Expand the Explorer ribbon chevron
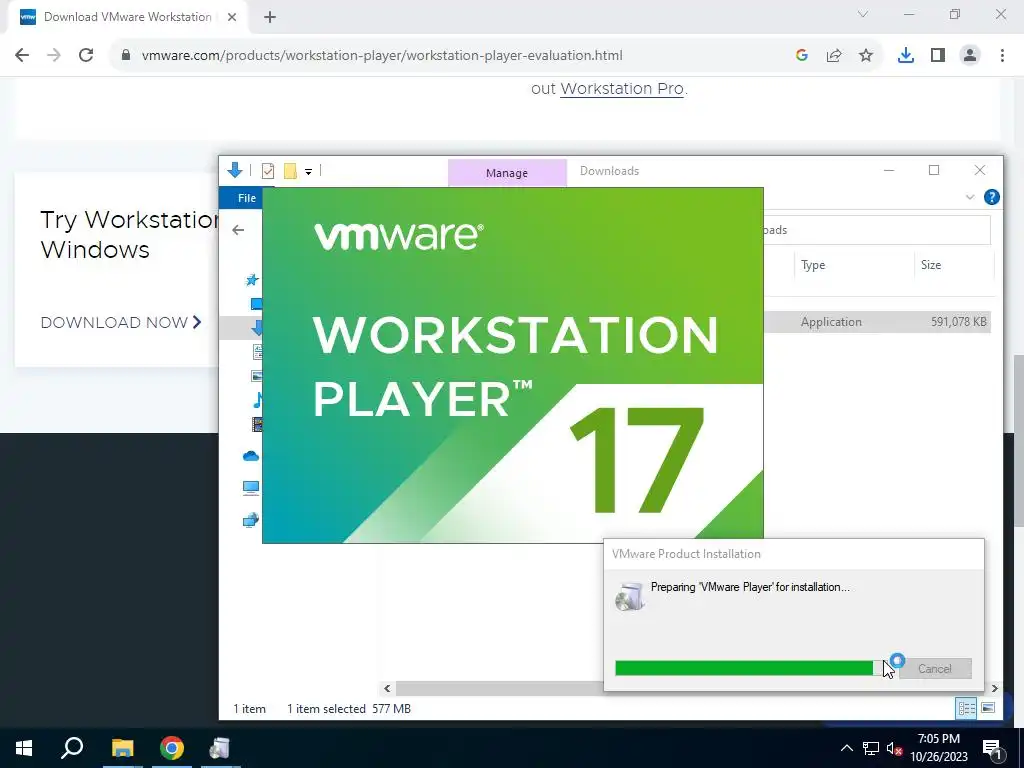1024x768 pixels. pyautogui.click(x=970, y=197)
